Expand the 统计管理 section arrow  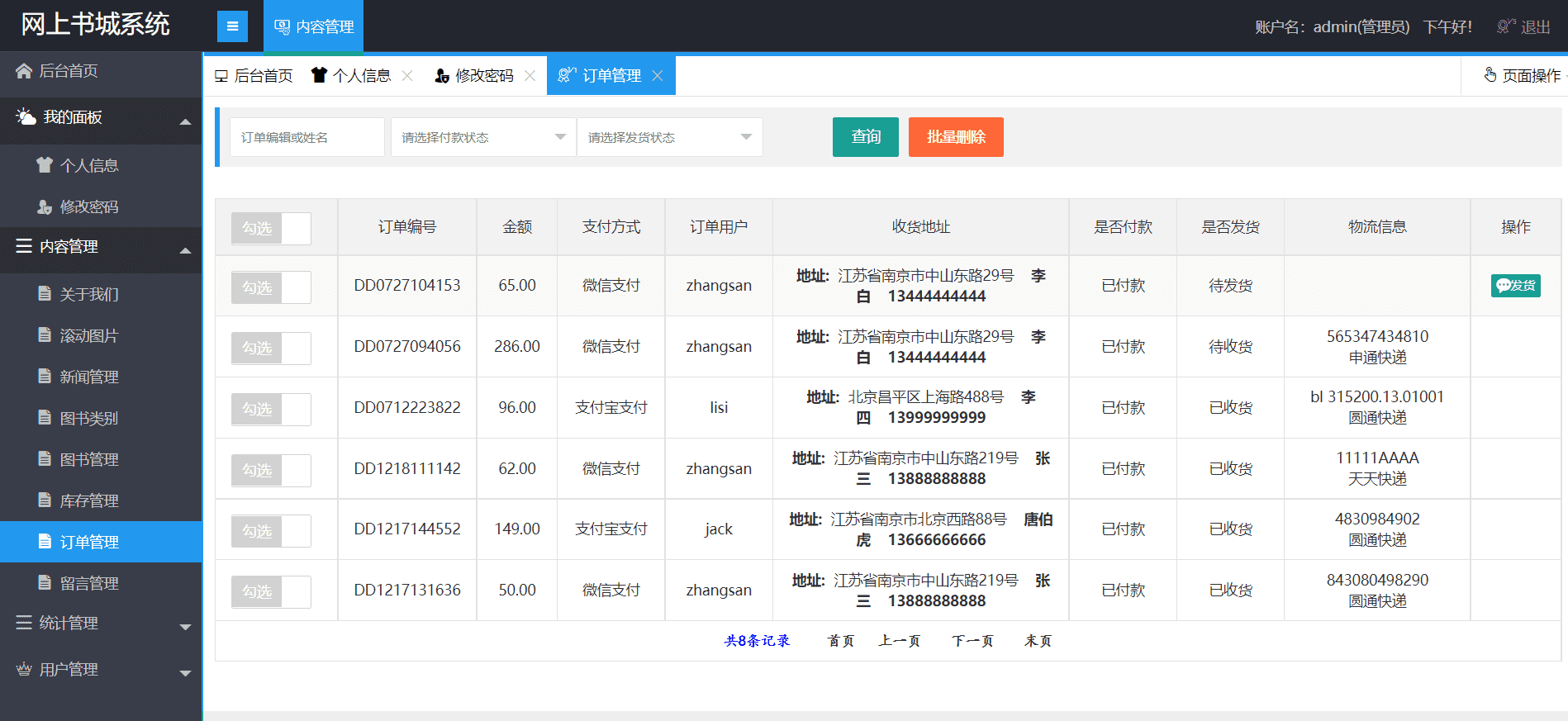[185, 627]
